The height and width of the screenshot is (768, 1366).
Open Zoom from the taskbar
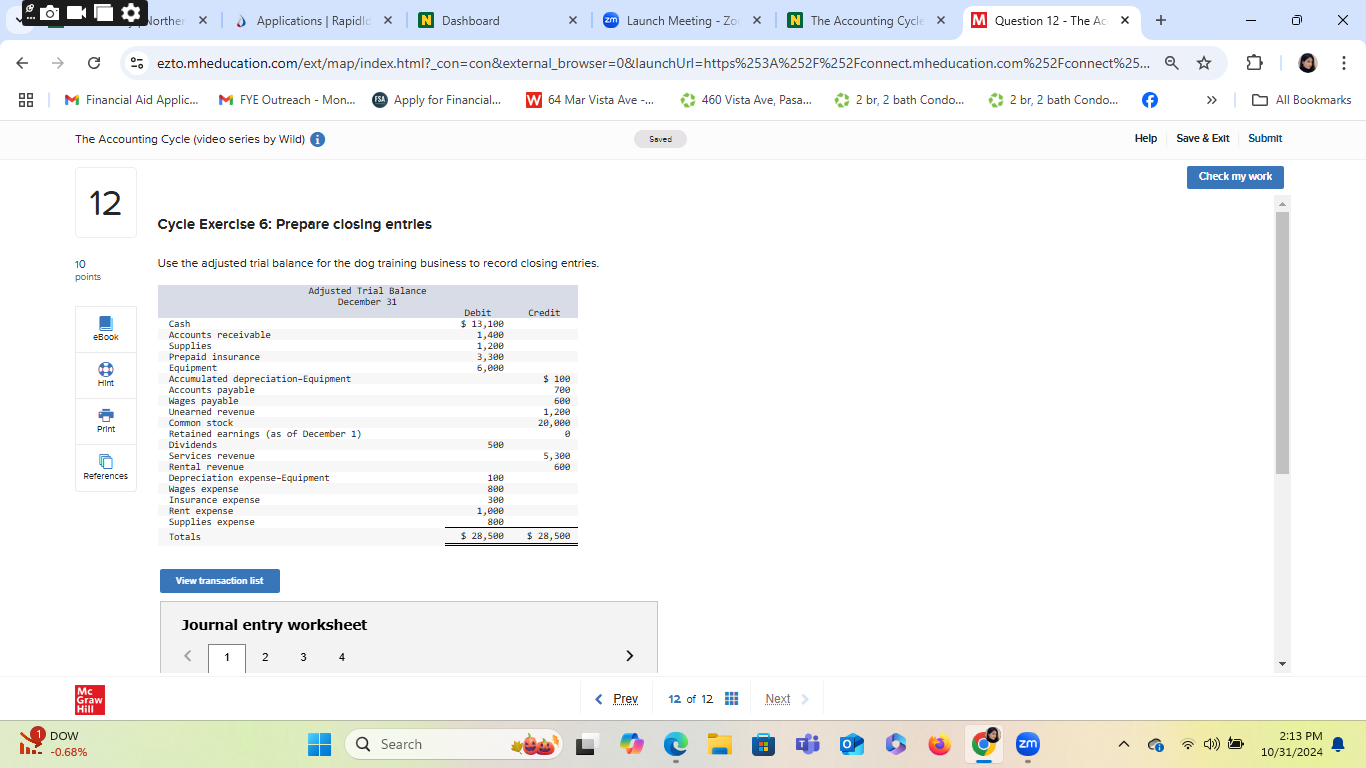click(x=1027, y=744)
